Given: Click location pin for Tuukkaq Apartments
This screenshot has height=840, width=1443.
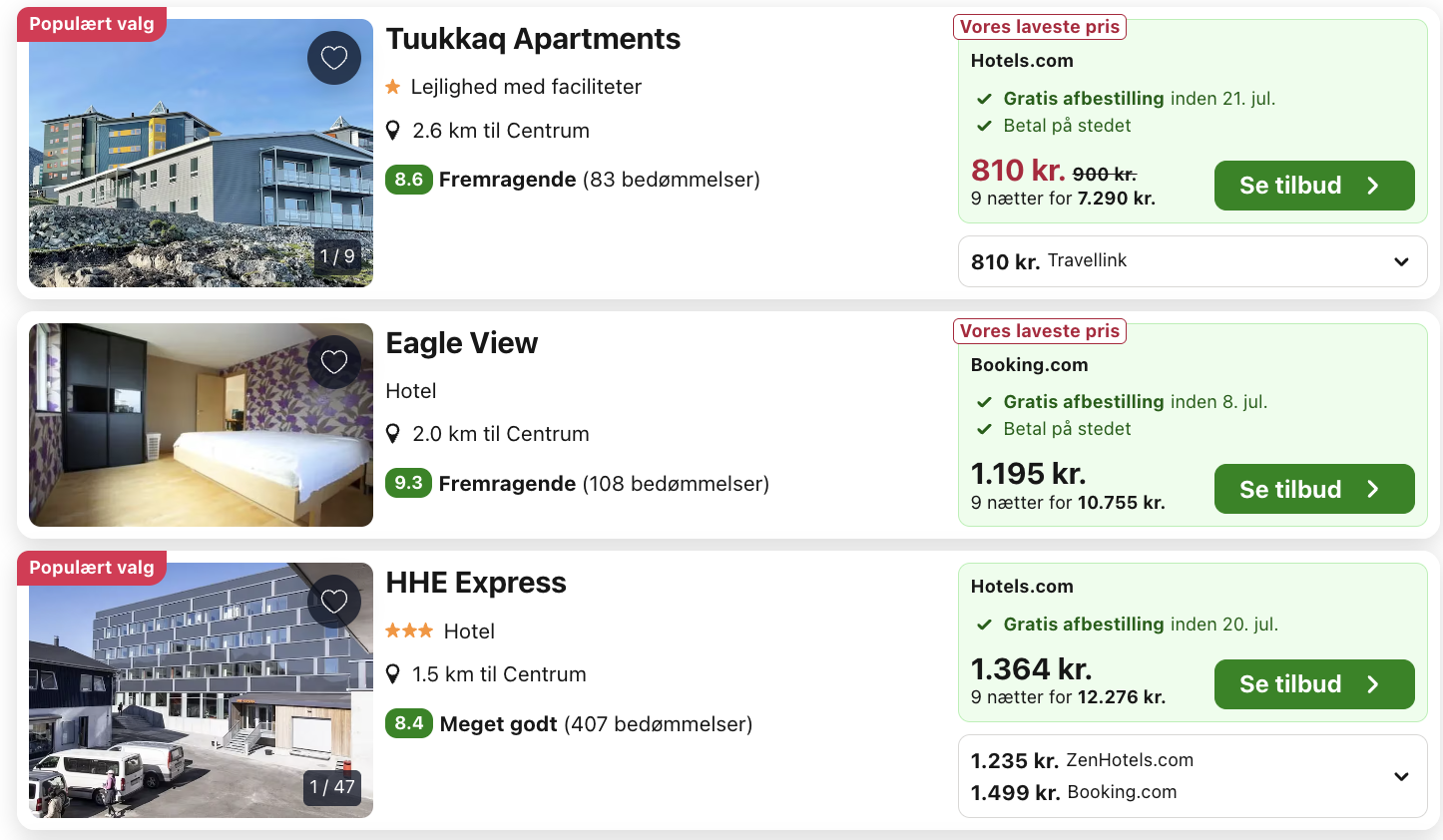Looking at the screenshot, I should click(393, 131).
